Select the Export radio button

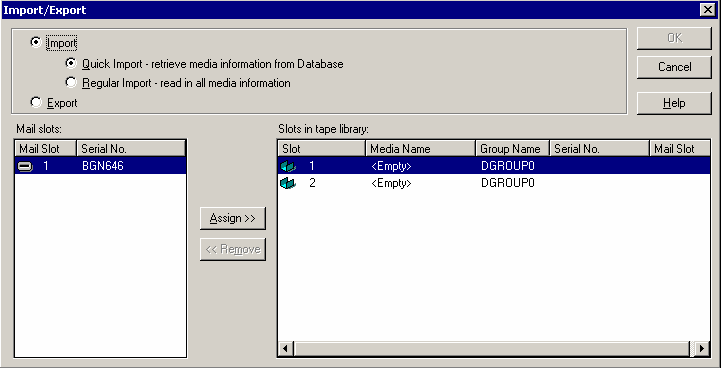(35, 103)
